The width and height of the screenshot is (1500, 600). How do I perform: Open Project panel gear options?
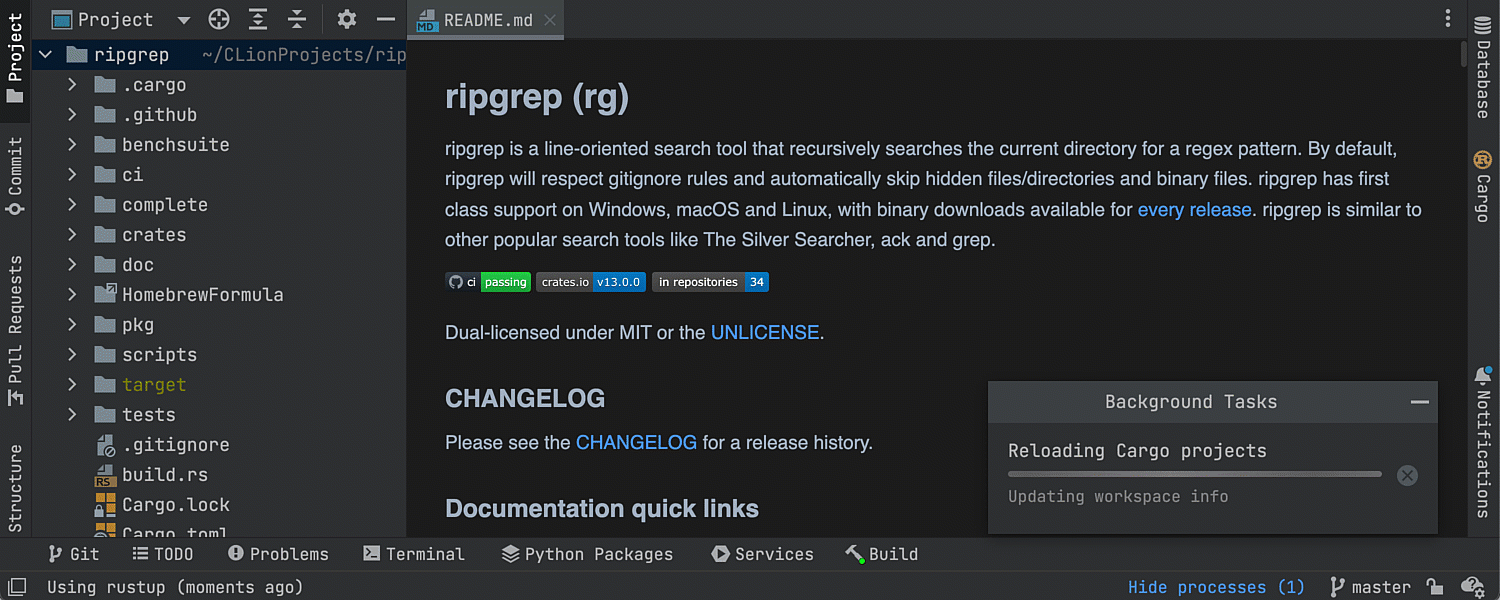[347, 19]
